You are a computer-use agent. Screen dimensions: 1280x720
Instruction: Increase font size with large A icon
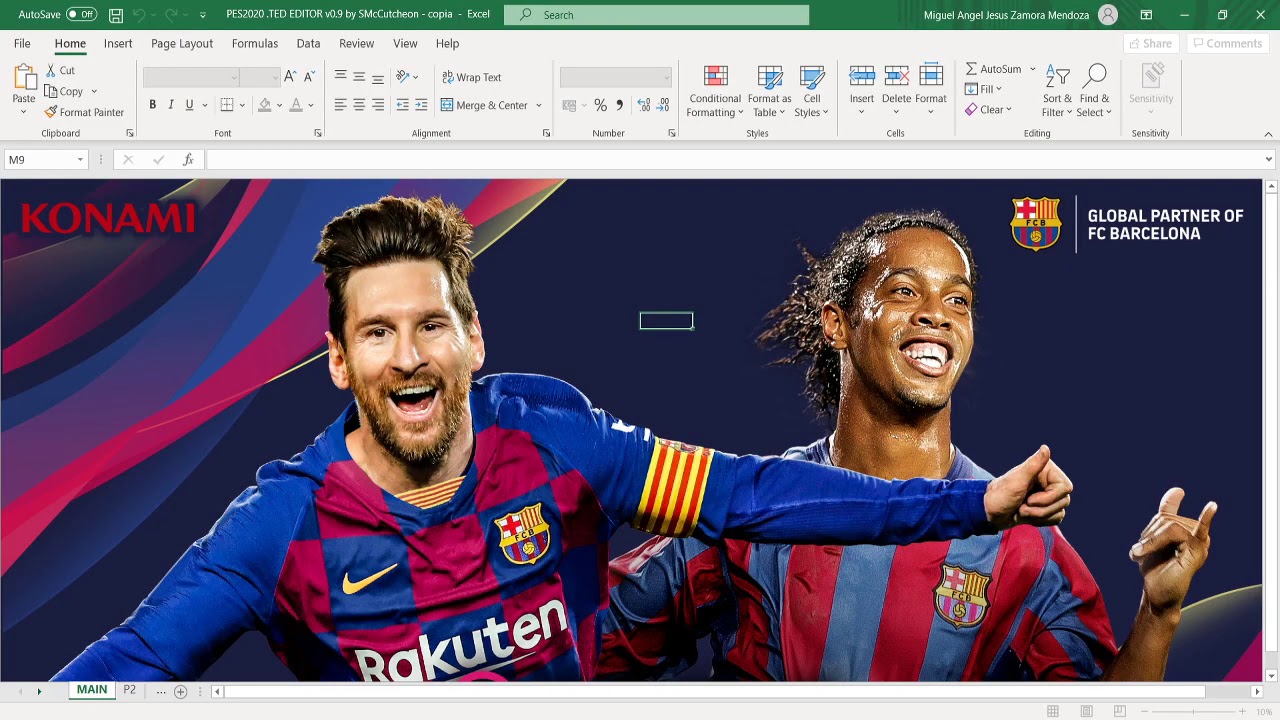[290, 77]
